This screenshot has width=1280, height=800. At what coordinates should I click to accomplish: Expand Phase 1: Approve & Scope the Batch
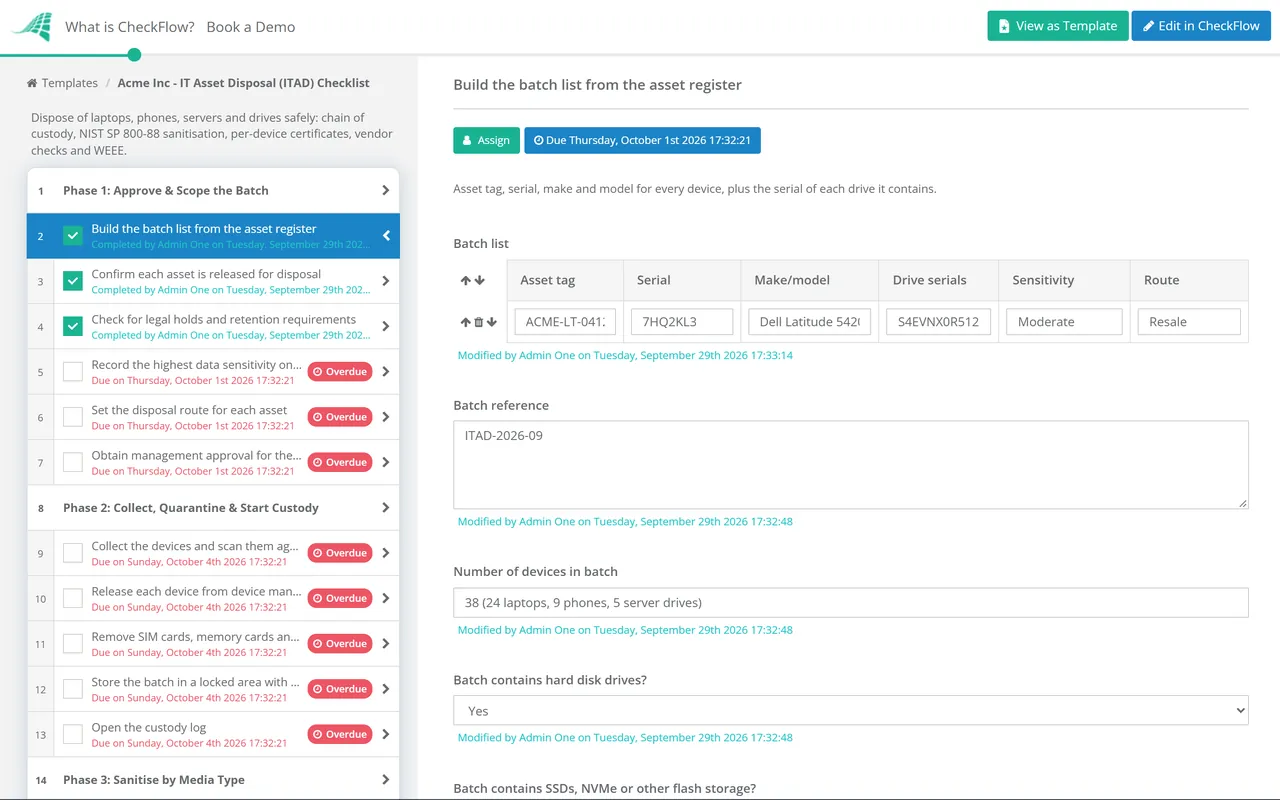[x=213, y=190]
